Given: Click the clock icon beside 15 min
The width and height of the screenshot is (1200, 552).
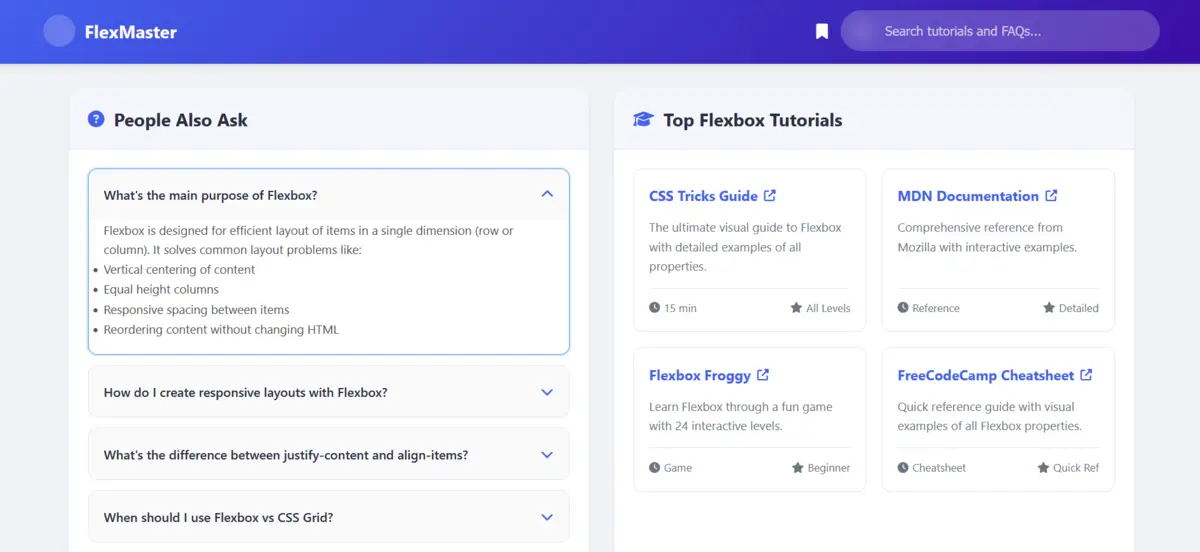Looking at the screenshot, I should click(655, 308).
